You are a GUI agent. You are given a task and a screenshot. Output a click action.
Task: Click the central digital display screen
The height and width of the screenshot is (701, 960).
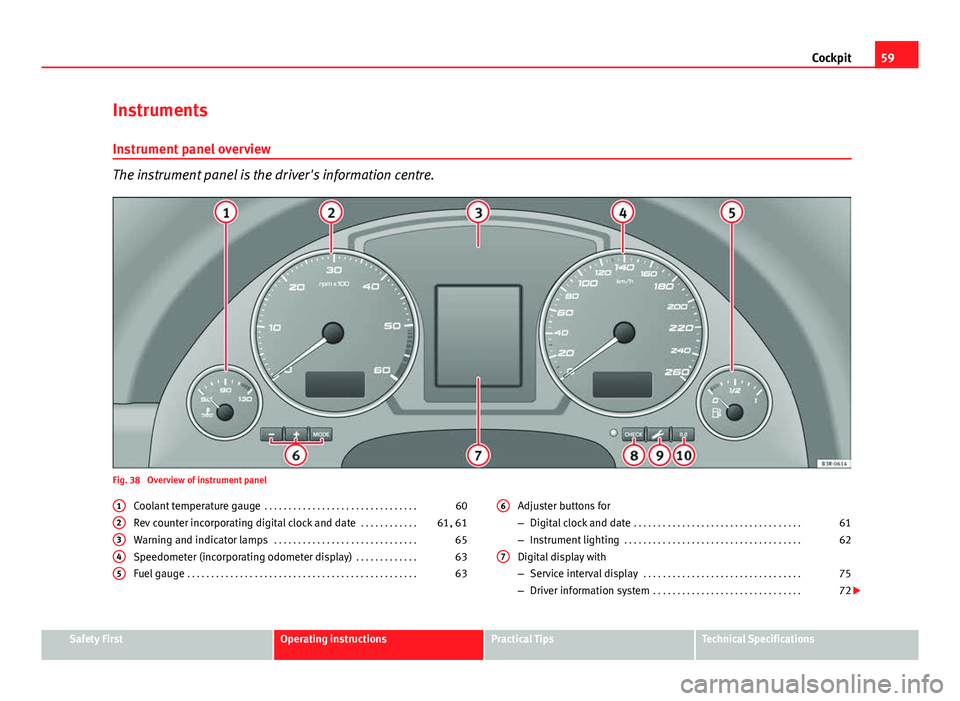478,336
